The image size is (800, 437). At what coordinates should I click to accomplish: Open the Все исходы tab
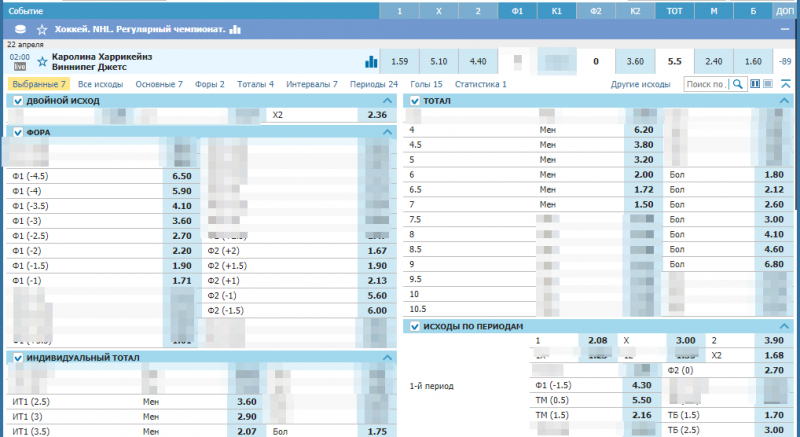[100, 85]
